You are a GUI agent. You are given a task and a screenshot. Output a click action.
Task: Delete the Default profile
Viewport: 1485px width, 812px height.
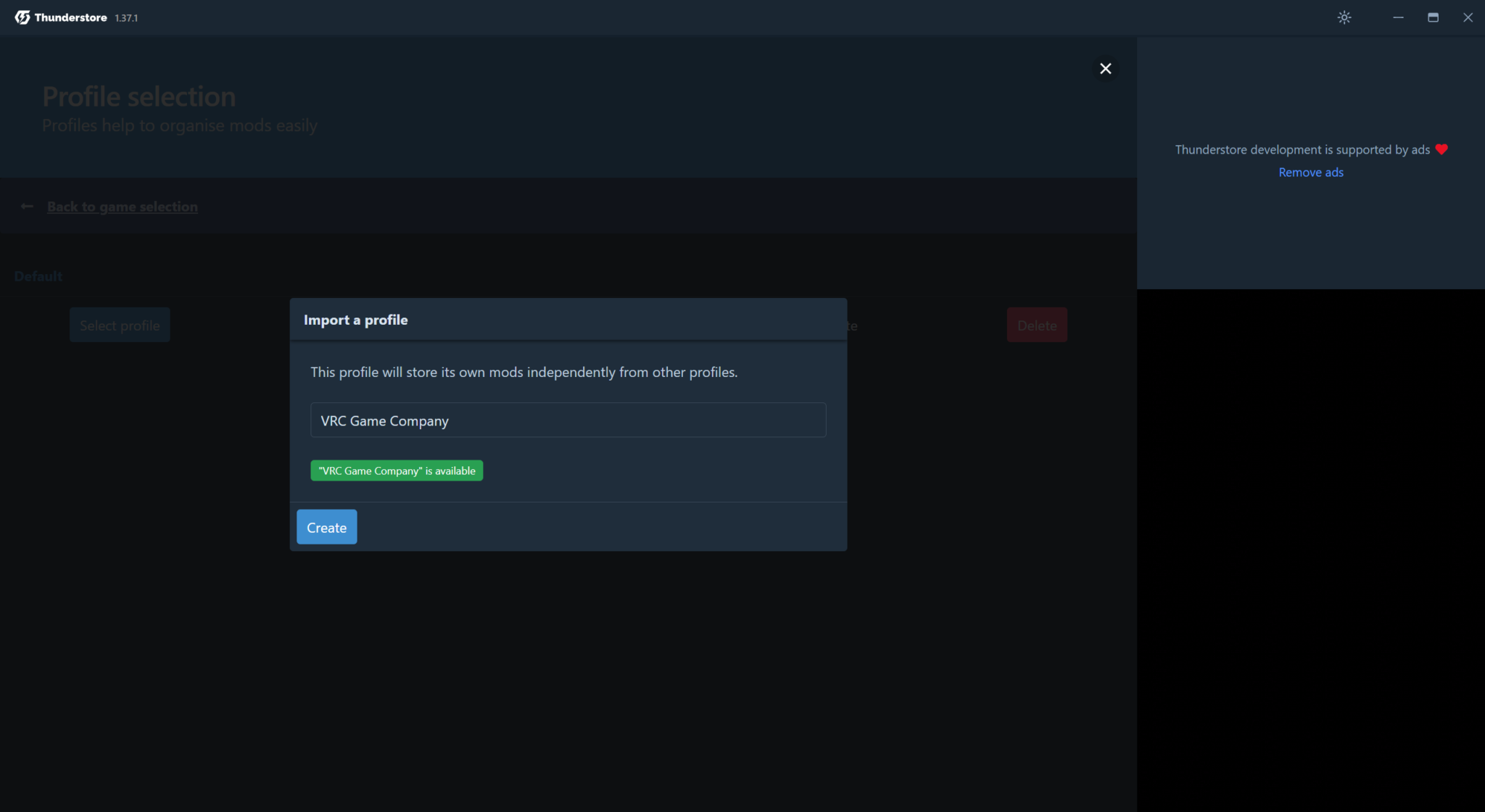(x=1037, y=325)
